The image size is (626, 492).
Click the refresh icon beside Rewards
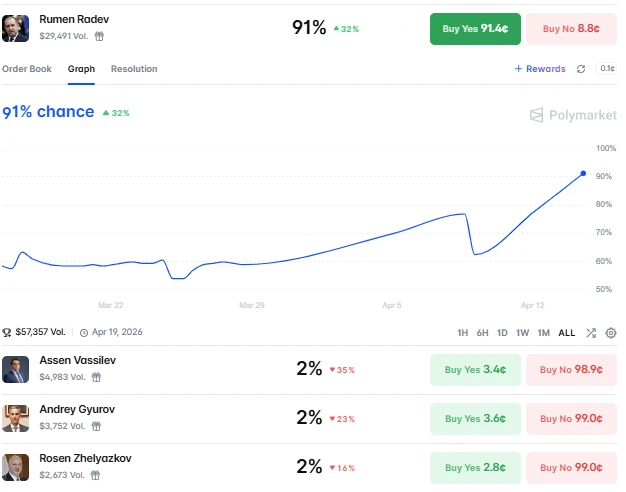pyautogui.click(x=581, y=69)
